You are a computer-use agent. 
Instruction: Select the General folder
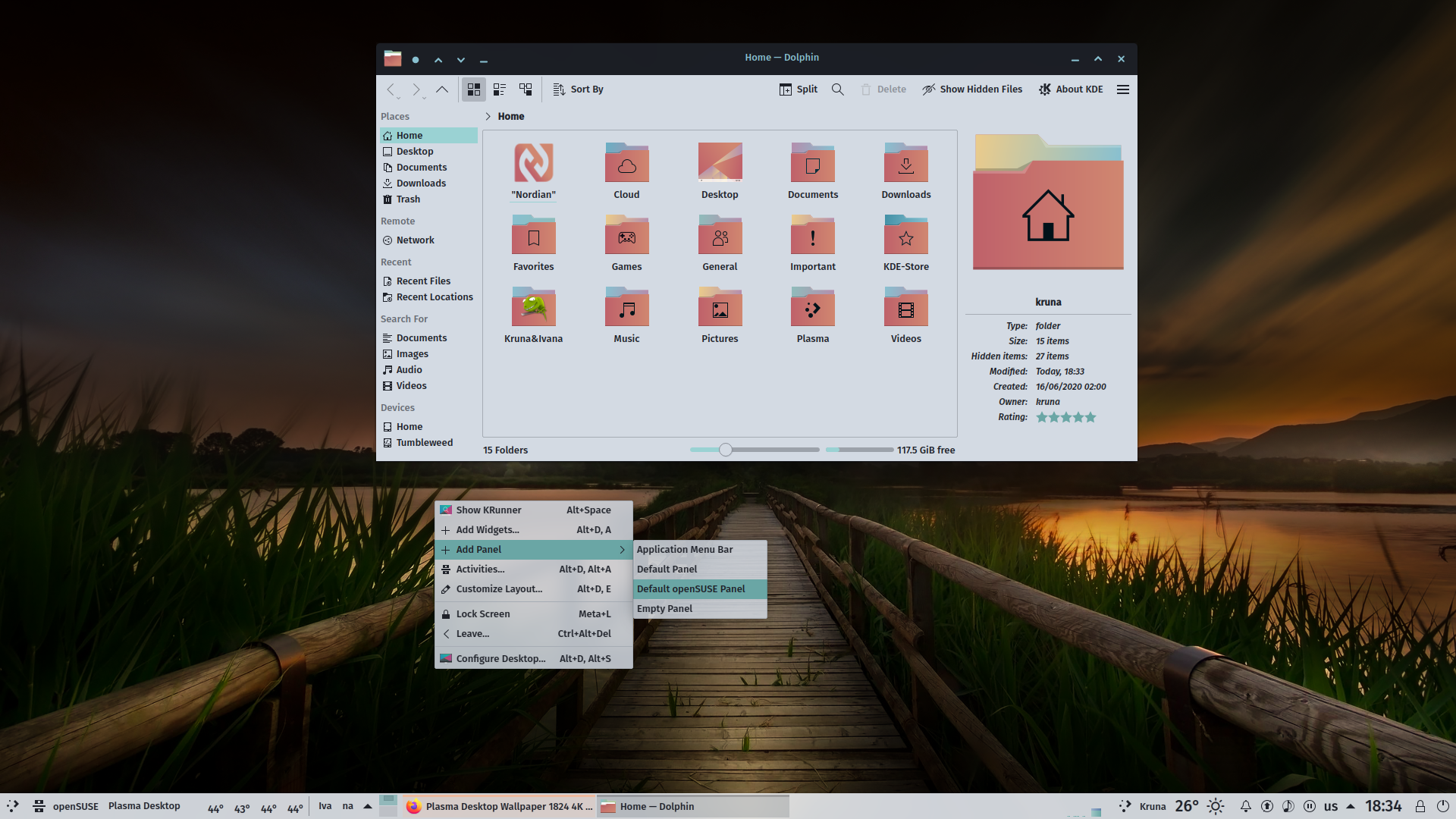[x=720, y=235]
